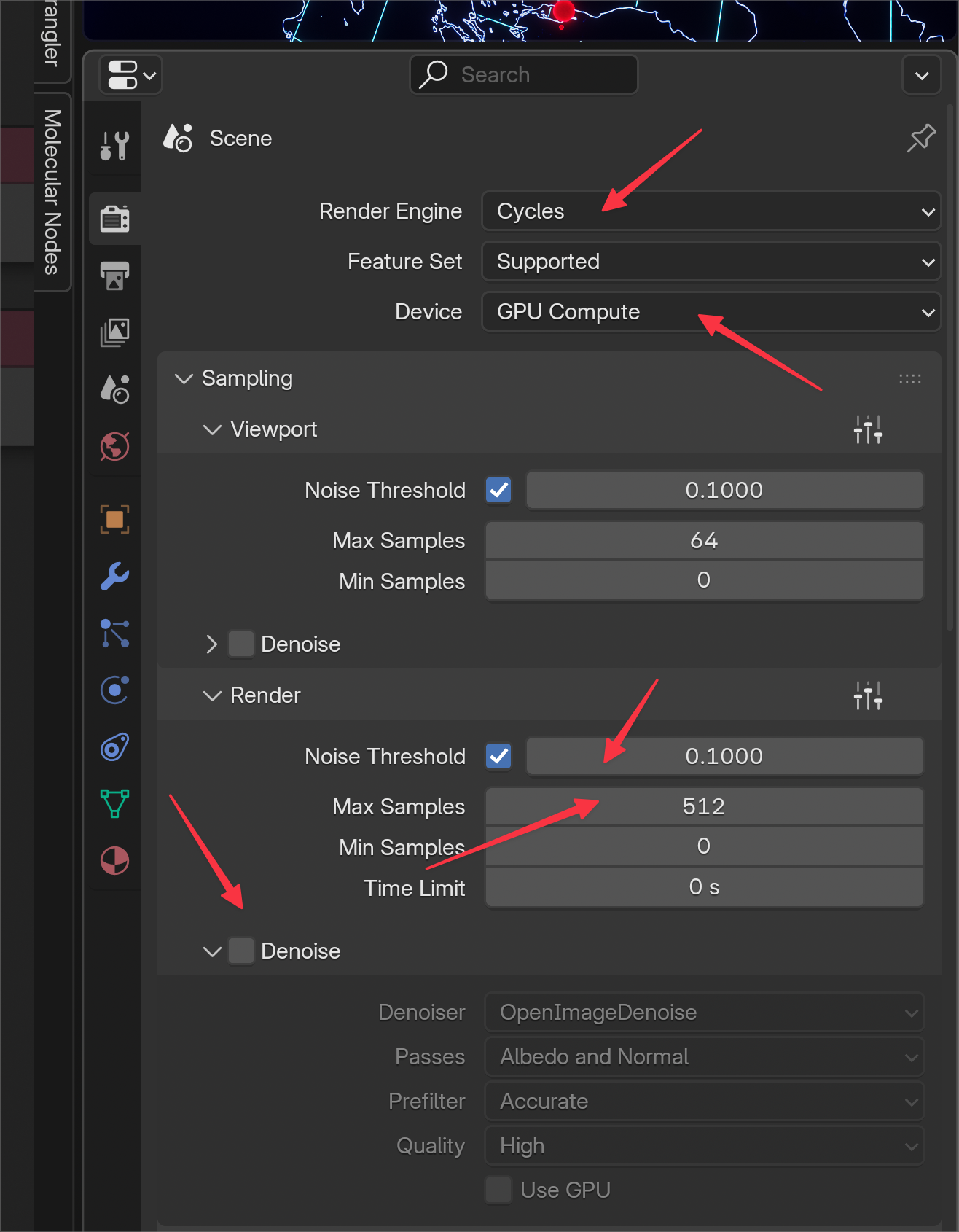
Task: Click the Device label
Action: tap(428, 312)
